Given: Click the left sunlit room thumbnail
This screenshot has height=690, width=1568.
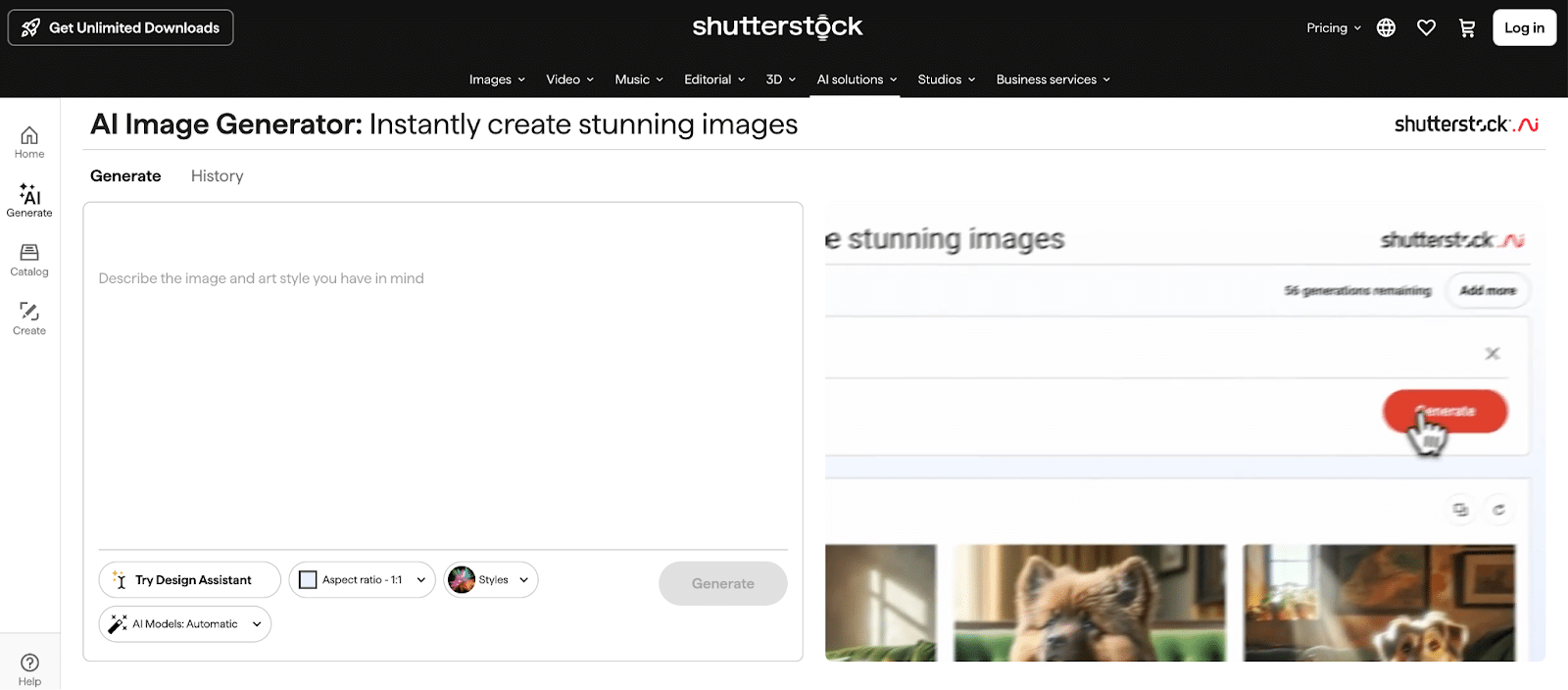Looking at the screenshot, I should 880,603.
